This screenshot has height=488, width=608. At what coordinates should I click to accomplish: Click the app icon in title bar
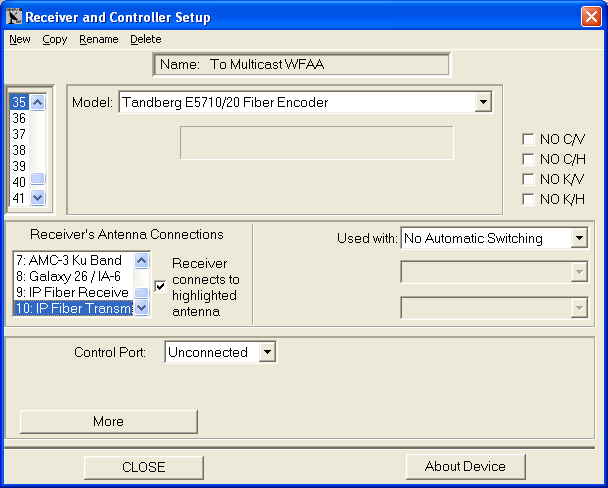click(13, 16)
